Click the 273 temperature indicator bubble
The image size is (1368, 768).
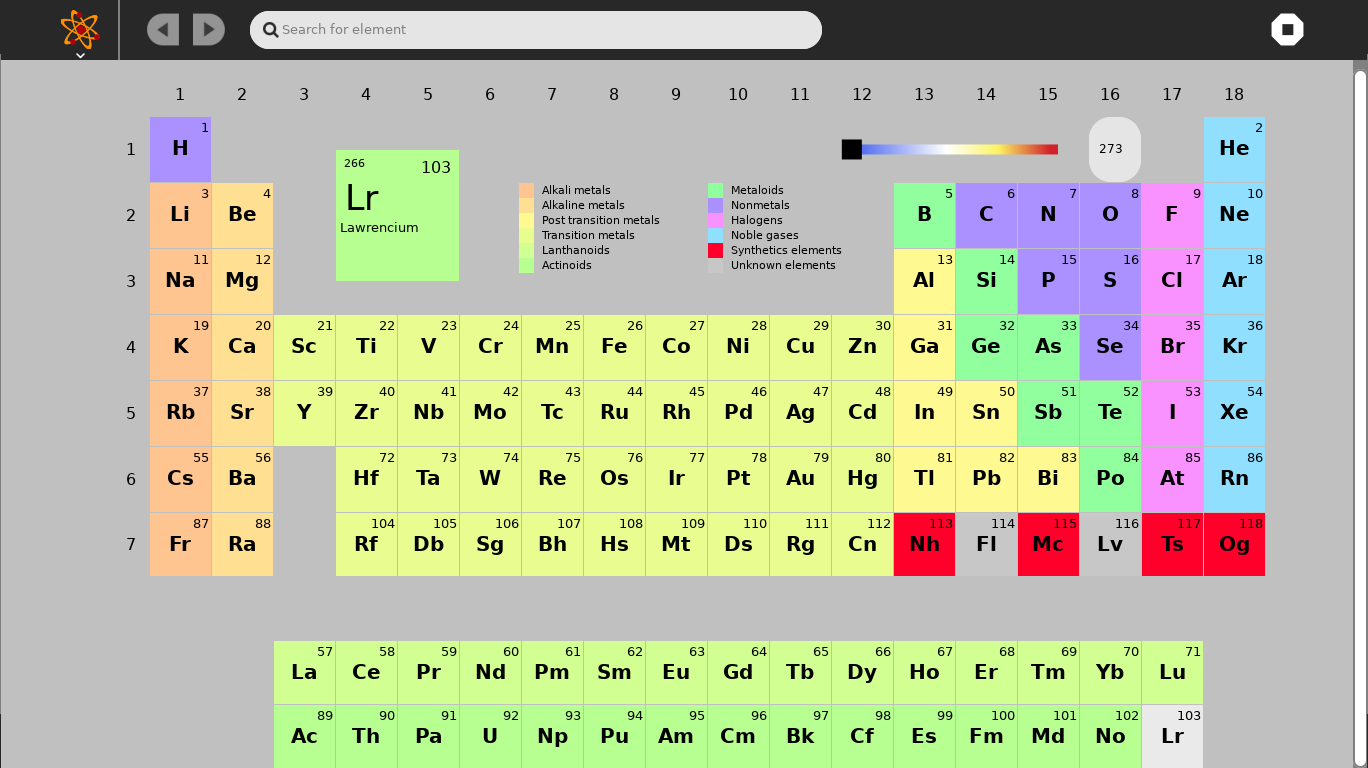(1114, 149)
